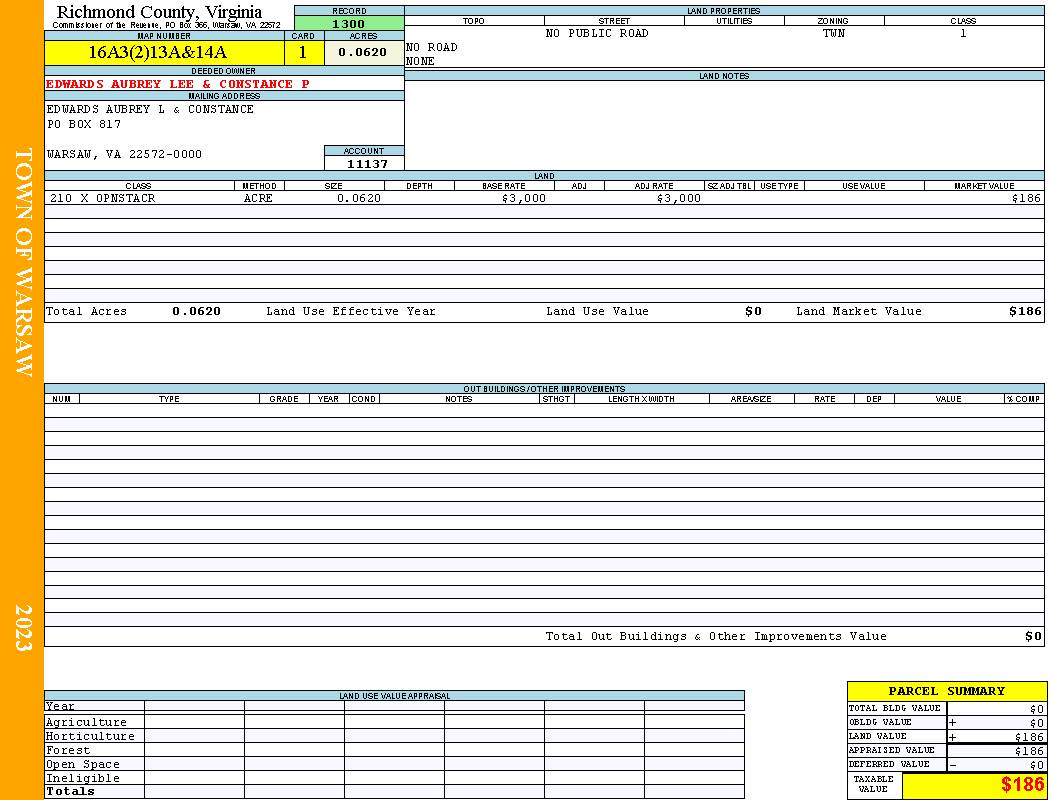Image resolution: width=1050 pixels, height=800 pixels.
Task: Click Total Out Buildings value $0
Action: click(1033, 637)
